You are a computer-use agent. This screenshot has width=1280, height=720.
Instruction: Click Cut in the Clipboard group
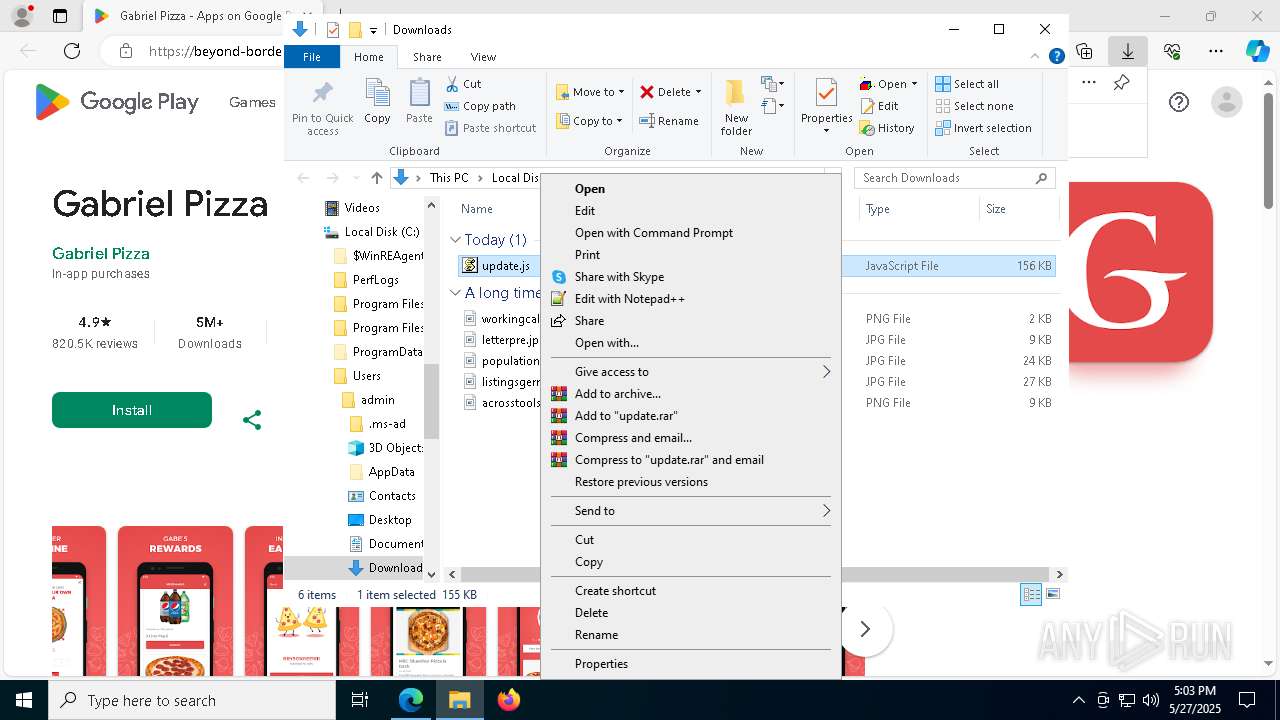[x=463, y=84]
